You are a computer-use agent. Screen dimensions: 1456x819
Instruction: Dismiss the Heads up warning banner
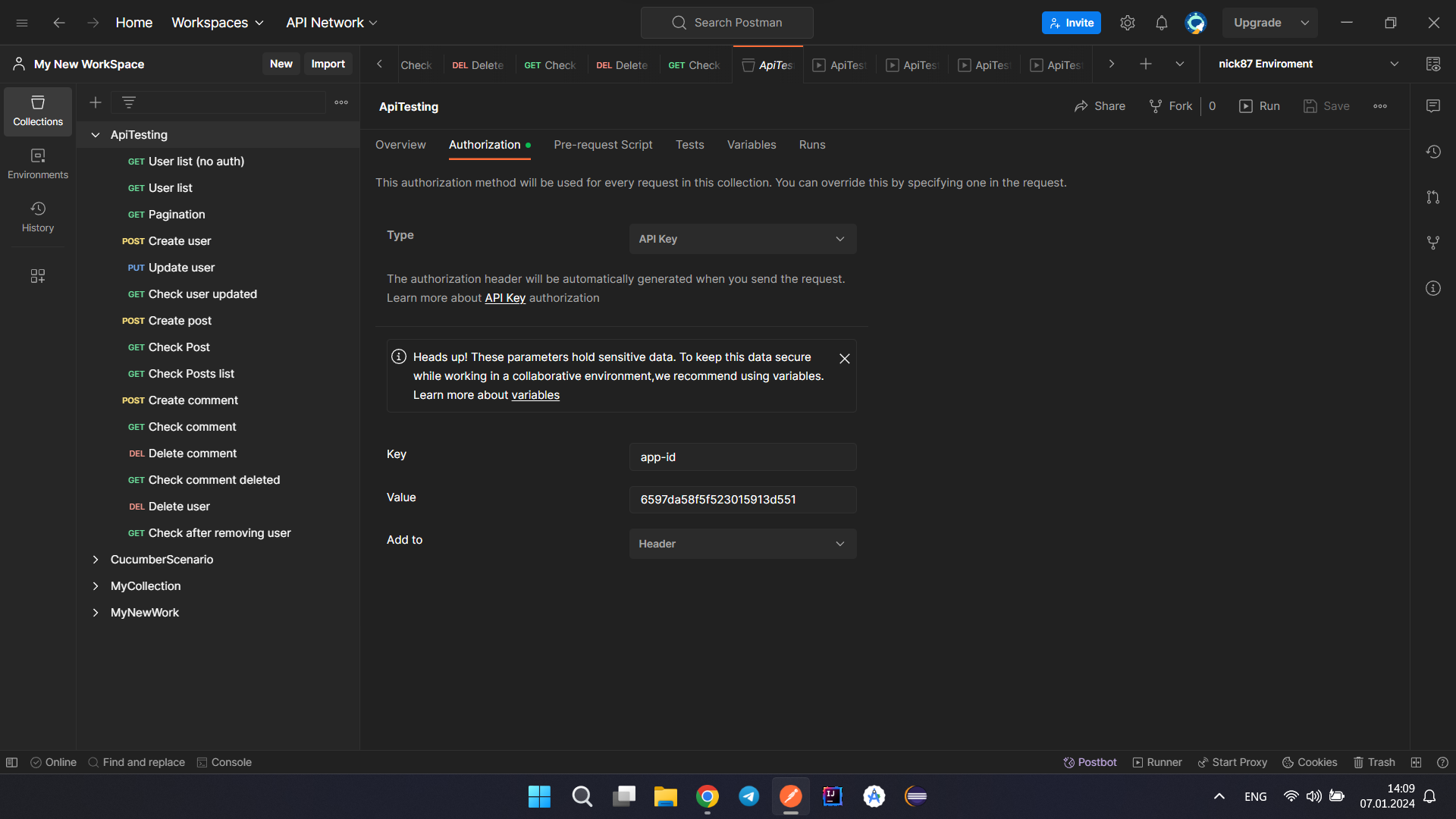pyautogui.click(x=845, y=359)
